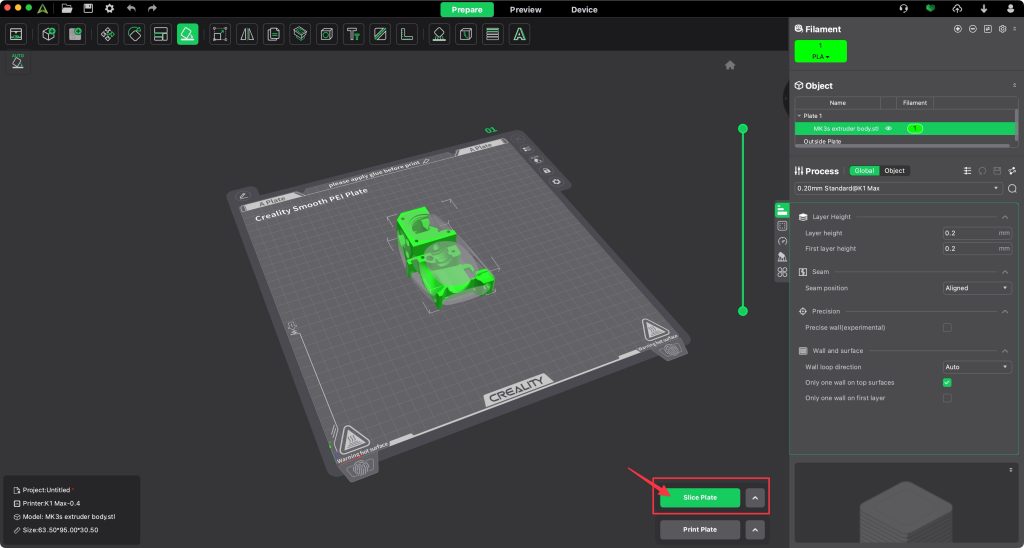
Task: Click the add filament plus icon
Action: pos(958,29)
